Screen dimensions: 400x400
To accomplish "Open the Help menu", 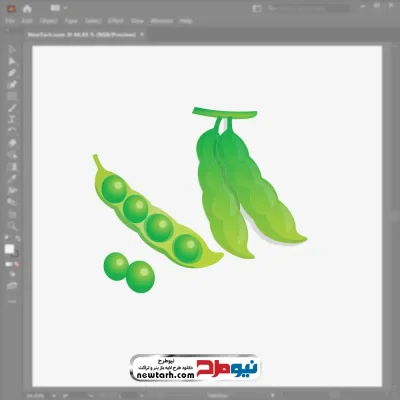I will click(186, 21).
